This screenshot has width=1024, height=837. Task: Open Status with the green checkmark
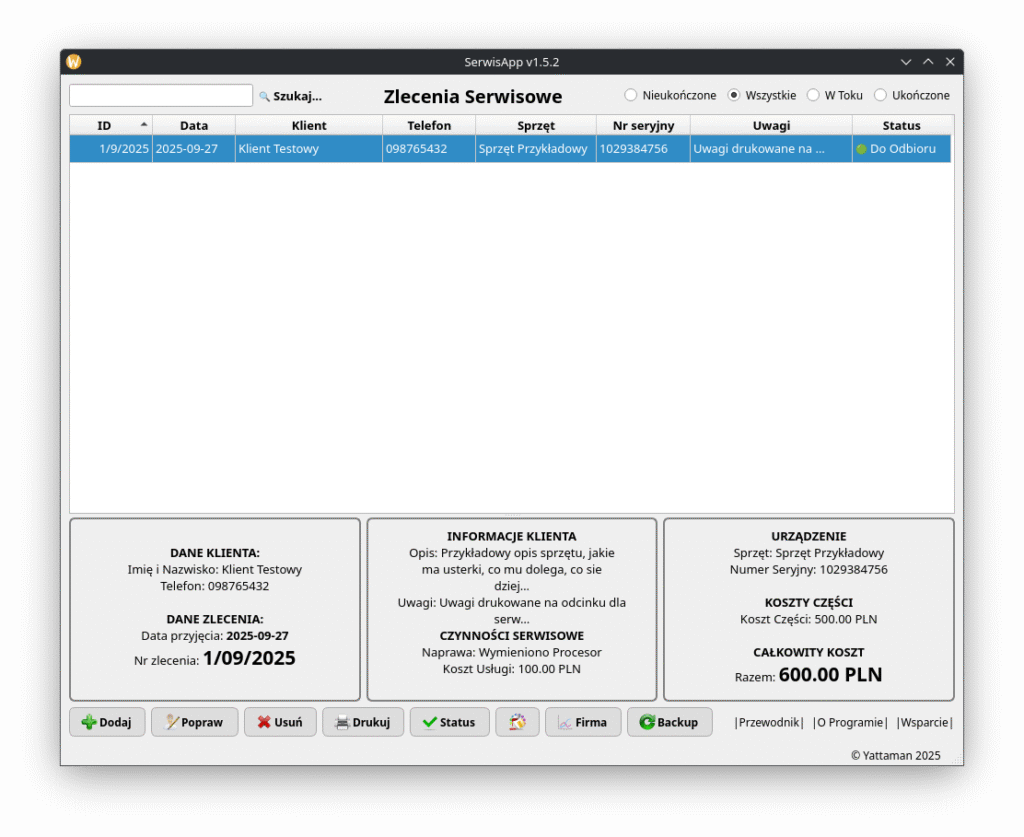pyautogui.click(x=449, y=722)
